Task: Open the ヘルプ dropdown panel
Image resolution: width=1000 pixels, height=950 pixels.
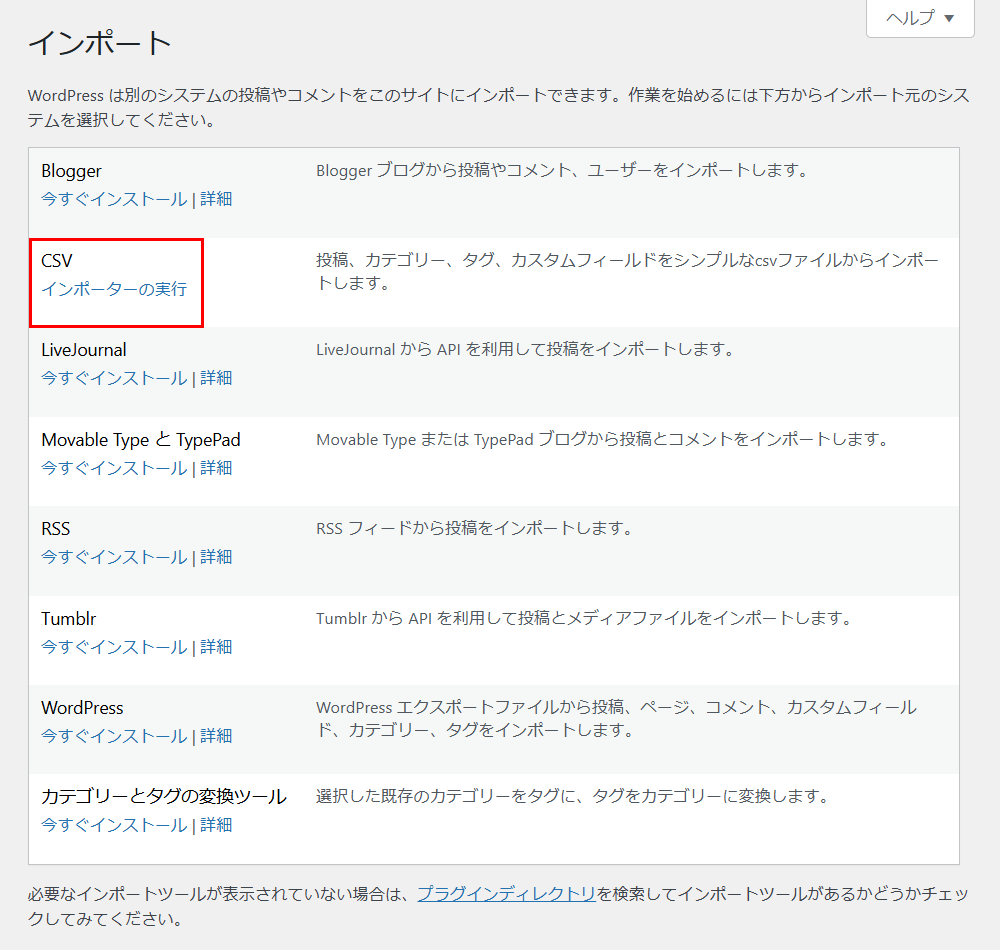Action: [910, 17]
